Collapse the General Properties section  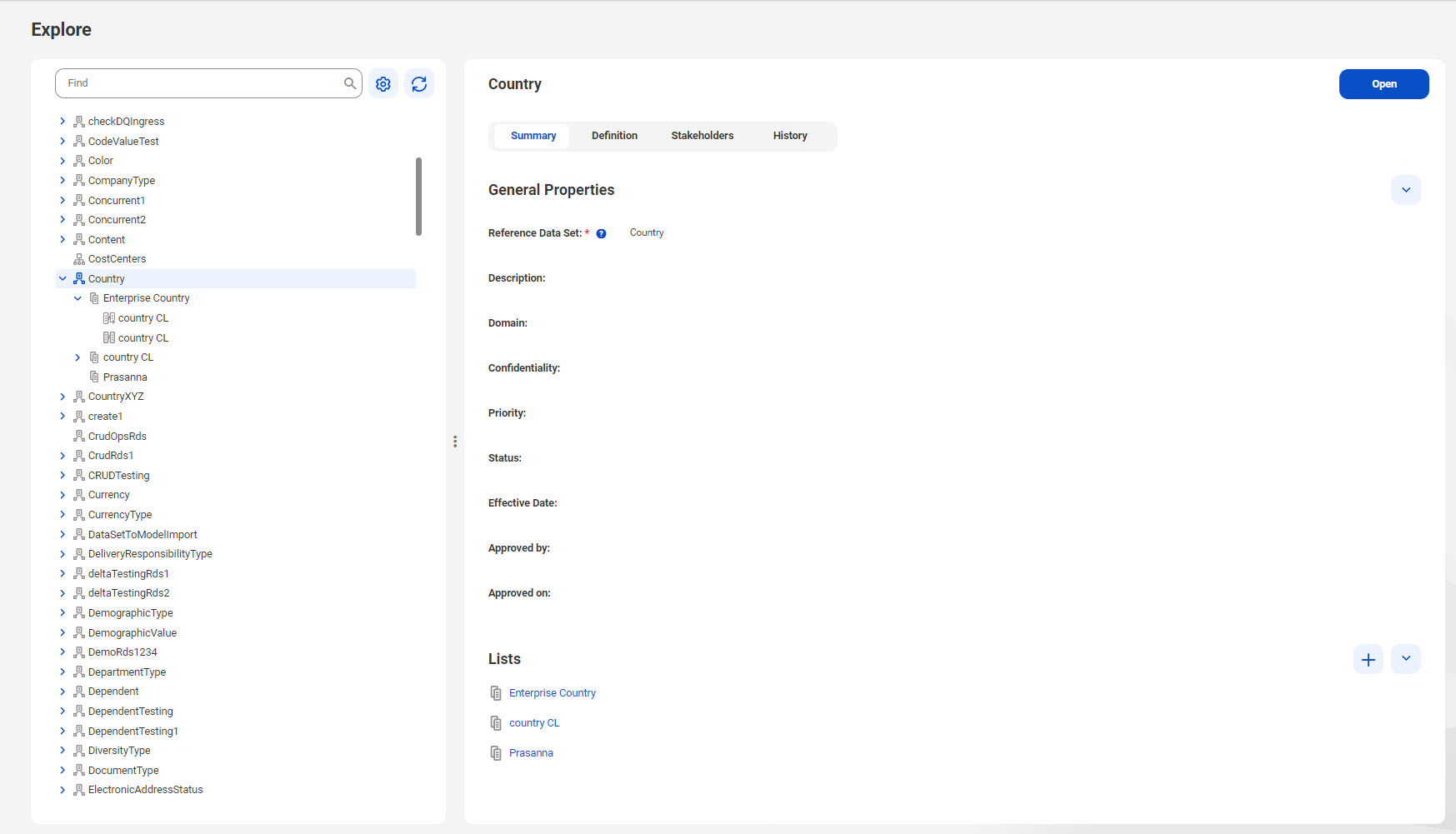click(1406, 190)
